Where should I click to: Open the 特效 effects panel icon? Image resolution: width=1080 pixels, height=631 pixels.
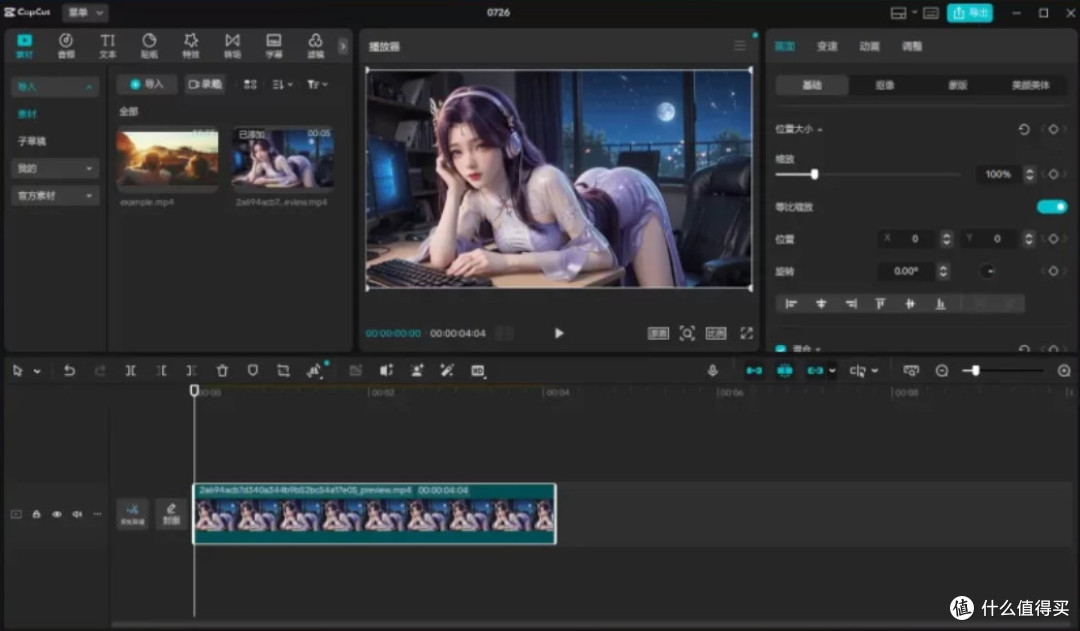[x=191, y=45]
